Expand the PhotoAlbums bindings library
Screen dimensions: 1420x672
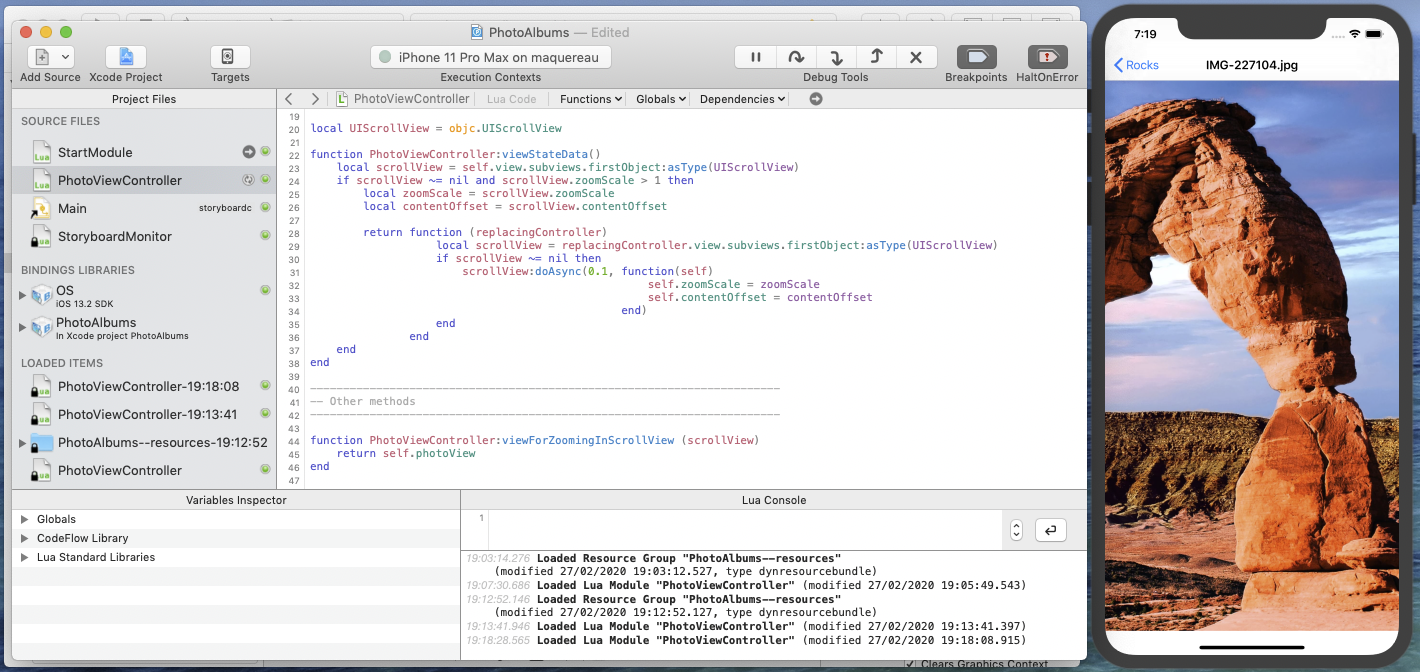pyautogui.click(x=23, y=328)
